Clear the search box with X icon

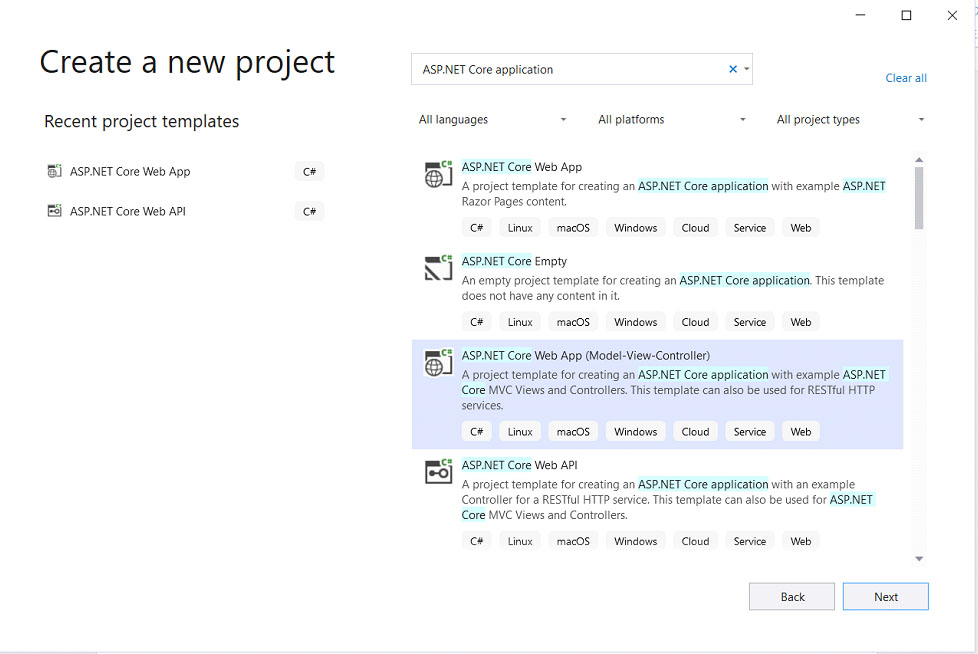733,69
